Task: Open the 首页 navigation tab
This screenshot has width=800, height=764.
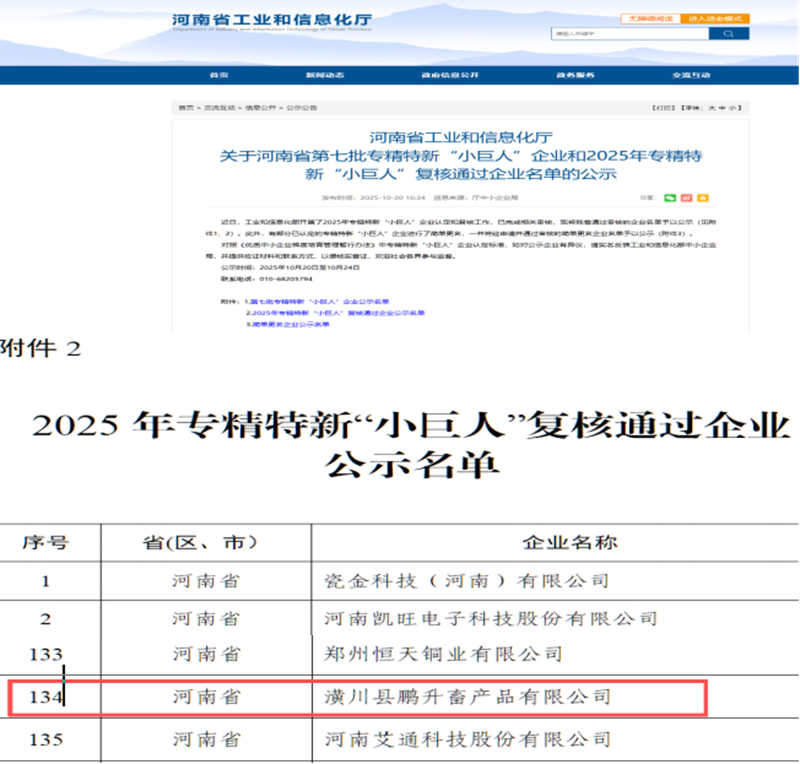Action: pyautogui.click(x=219, y=75)
